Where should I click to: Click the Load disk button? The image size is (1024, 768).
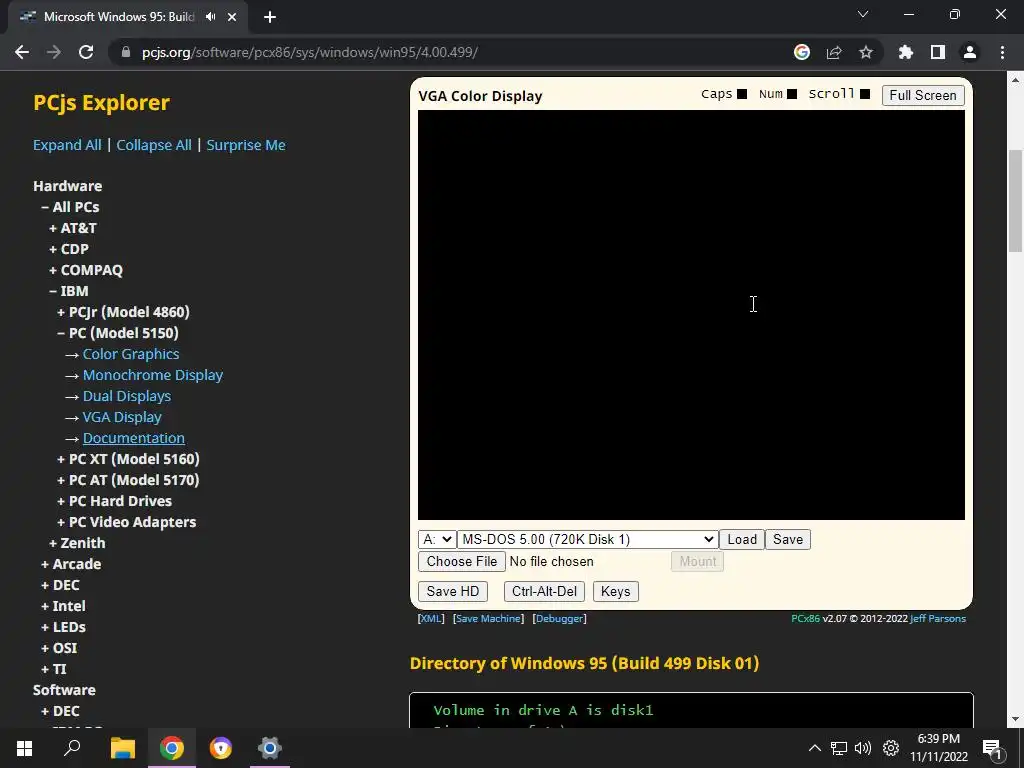tap(742, 539)
